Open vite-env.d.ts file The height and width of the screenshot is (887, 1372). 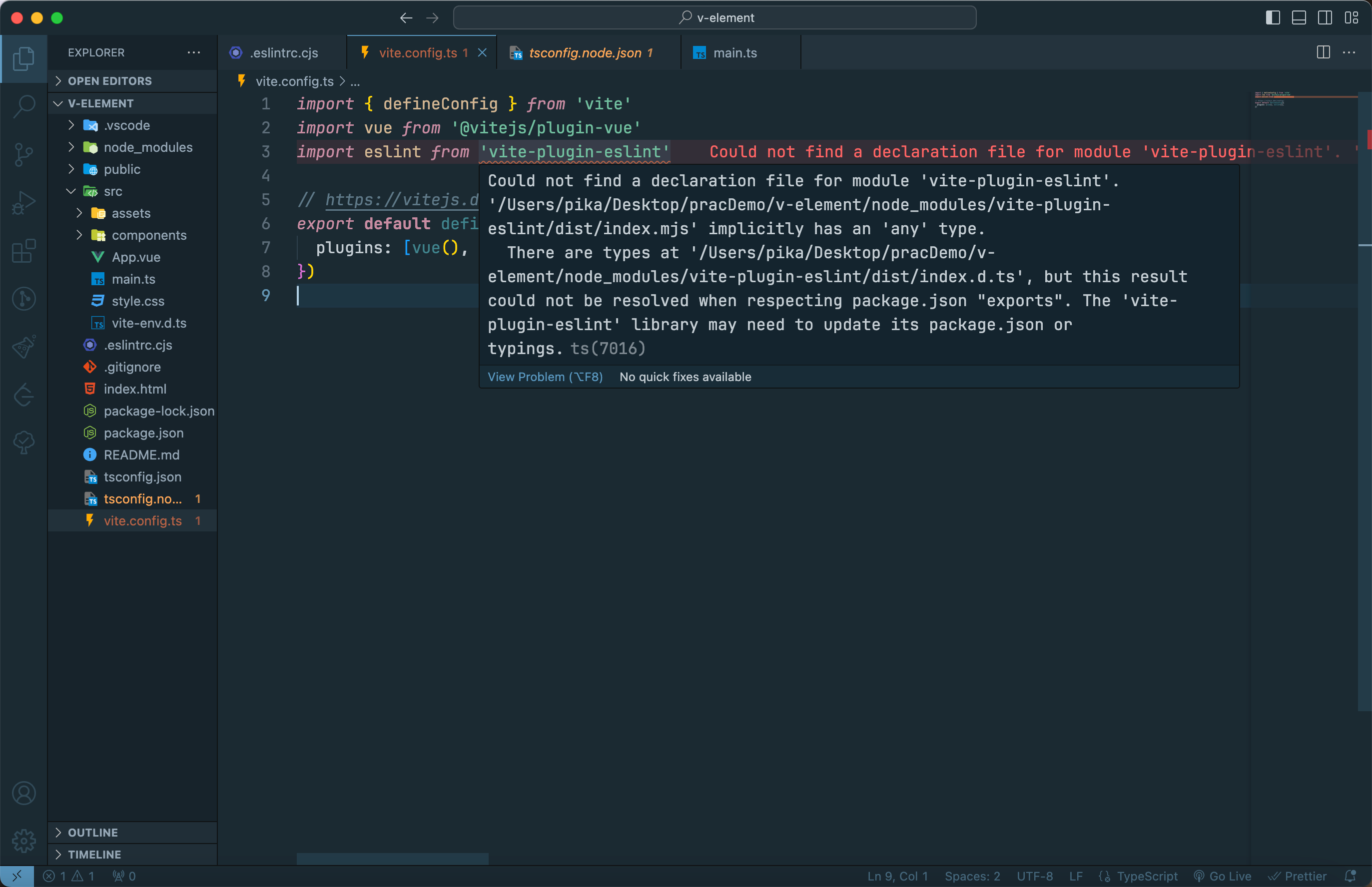click(132, 323)
